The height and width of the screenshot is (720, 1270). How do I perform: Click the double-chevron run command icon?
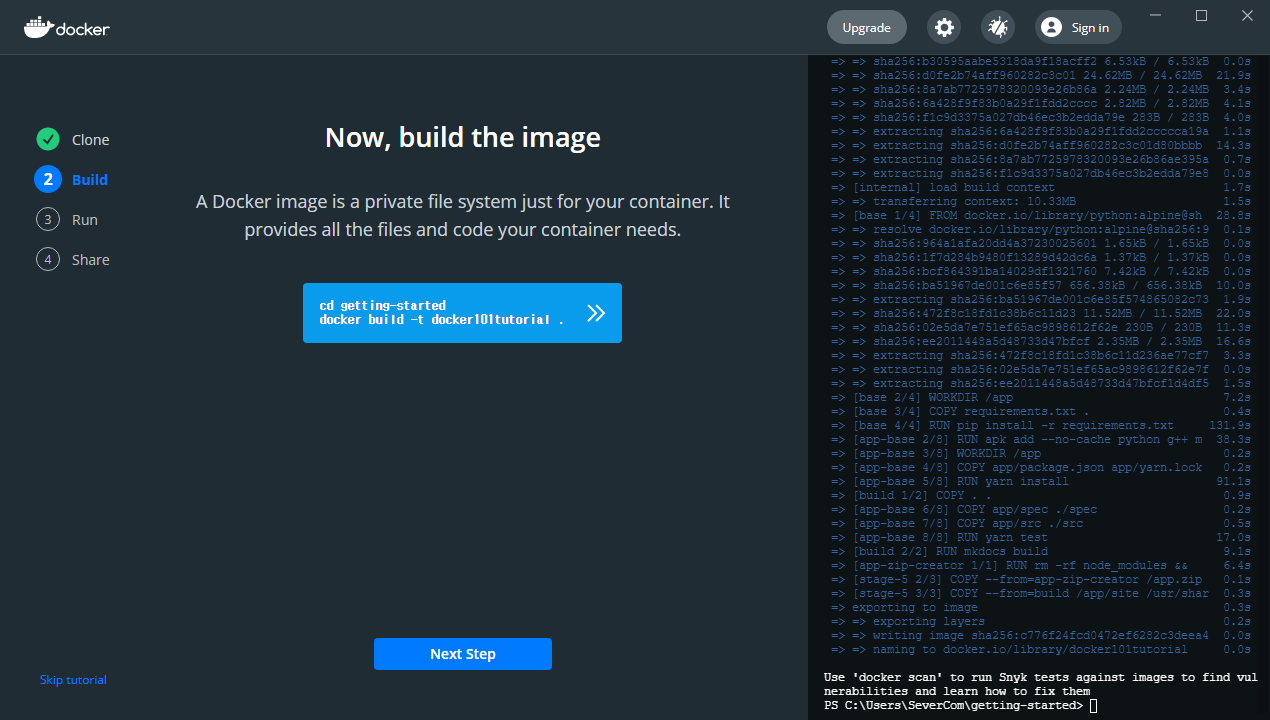(x=596, y=313)
